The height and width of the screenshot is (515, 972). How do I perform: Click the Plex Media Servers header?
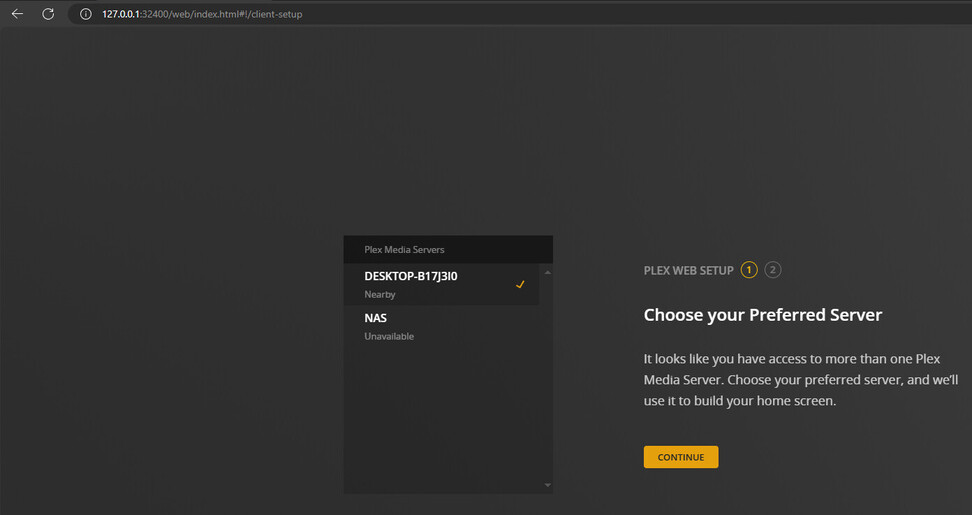tap(448, 250)
